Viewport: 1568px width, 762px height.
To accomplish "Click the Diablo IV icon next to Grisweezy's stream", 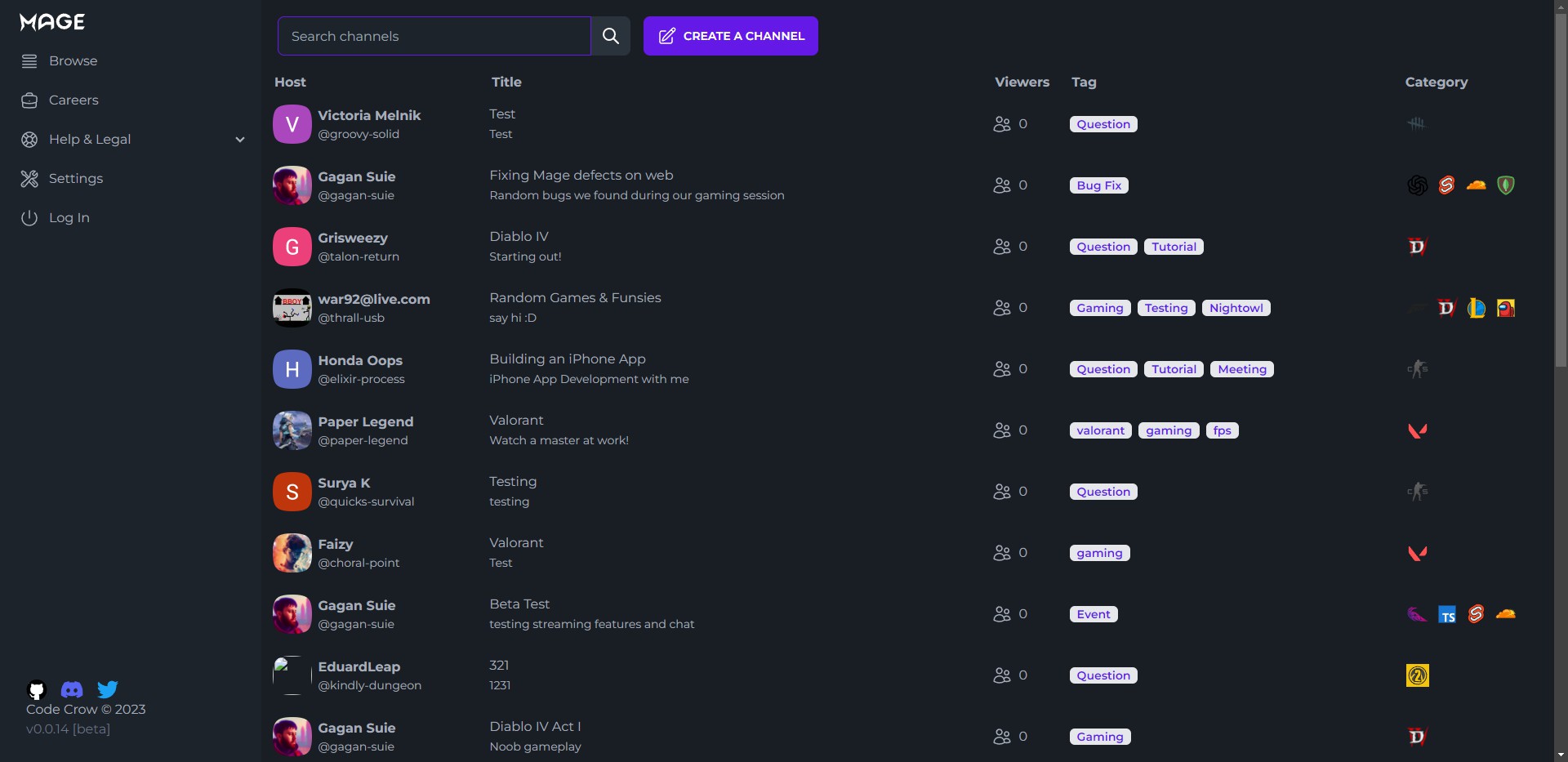I will (x=1418, y=246).
